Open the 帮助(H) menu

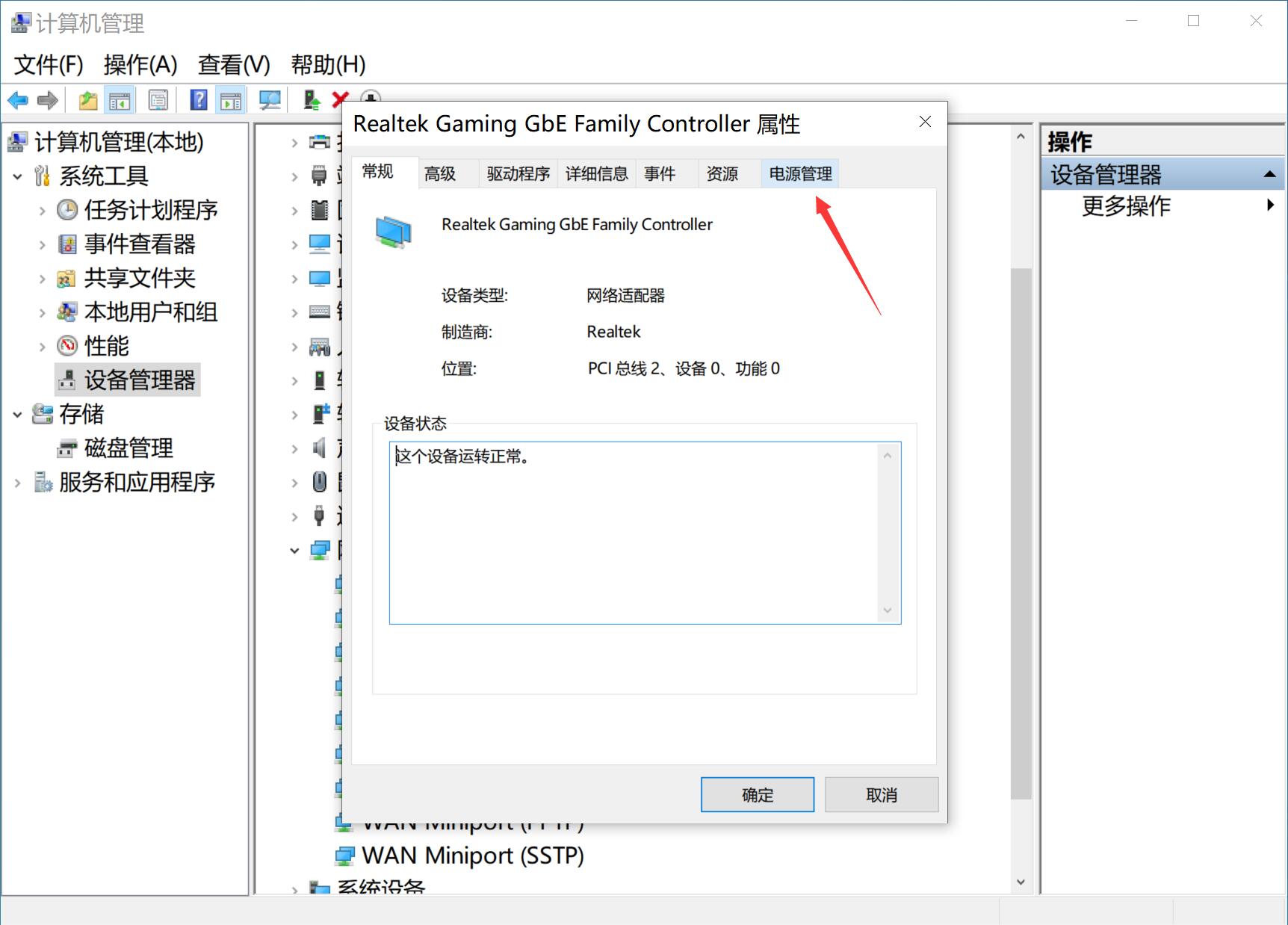pos(329,65)
